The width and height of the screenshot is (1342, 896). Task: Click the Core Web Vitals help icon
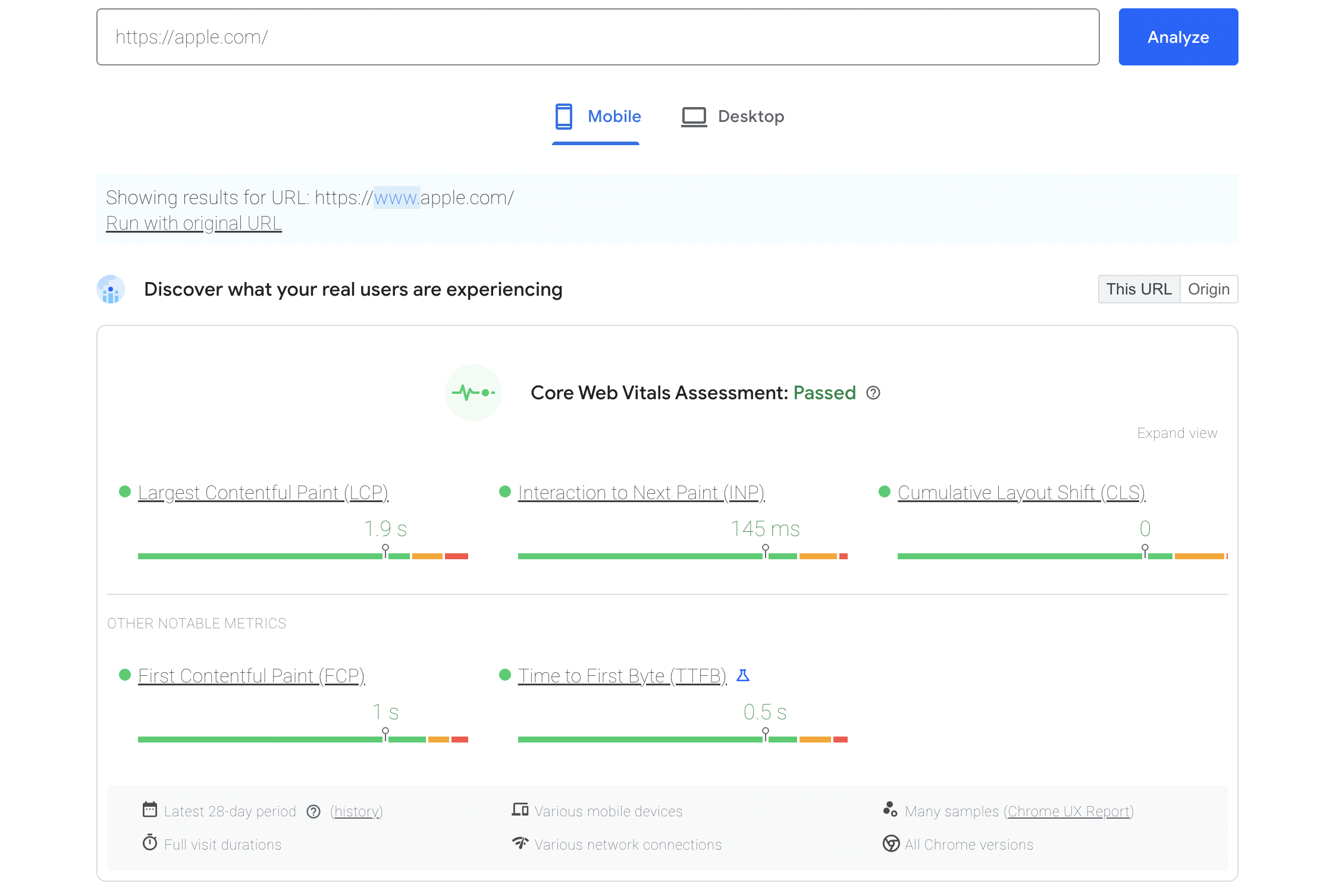click(x=873, y=393)
